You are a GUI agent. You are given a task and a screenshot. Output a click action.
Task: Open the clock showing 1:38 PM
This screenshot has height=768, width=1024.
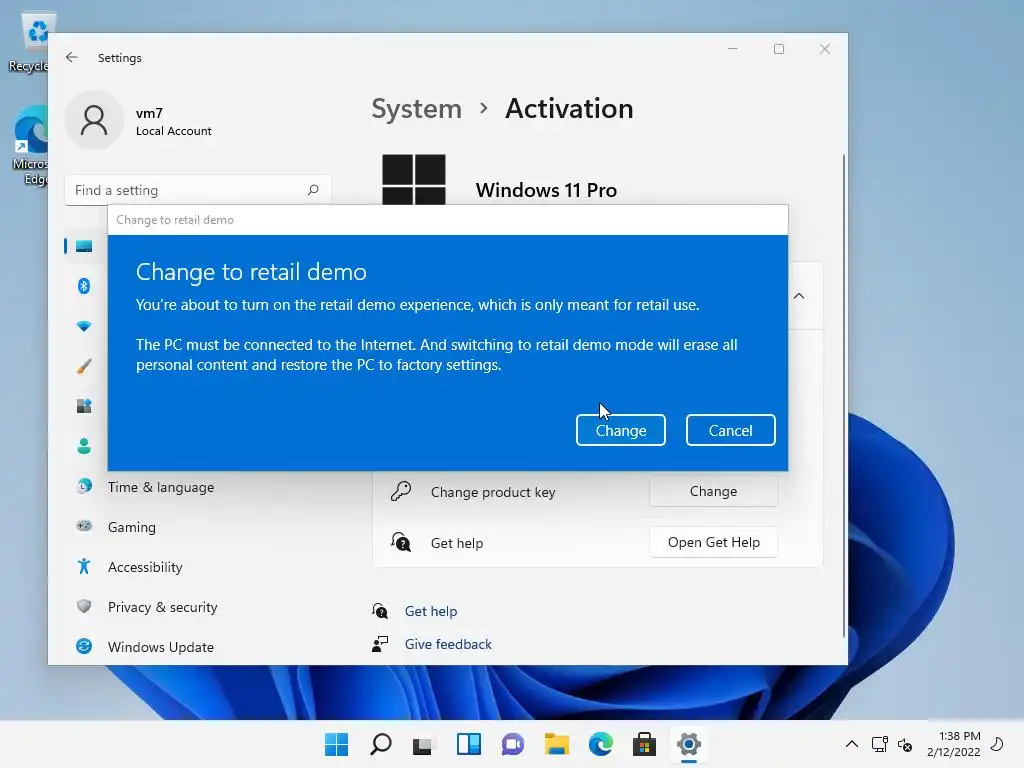pyautogui.click(x=953, y=744)
